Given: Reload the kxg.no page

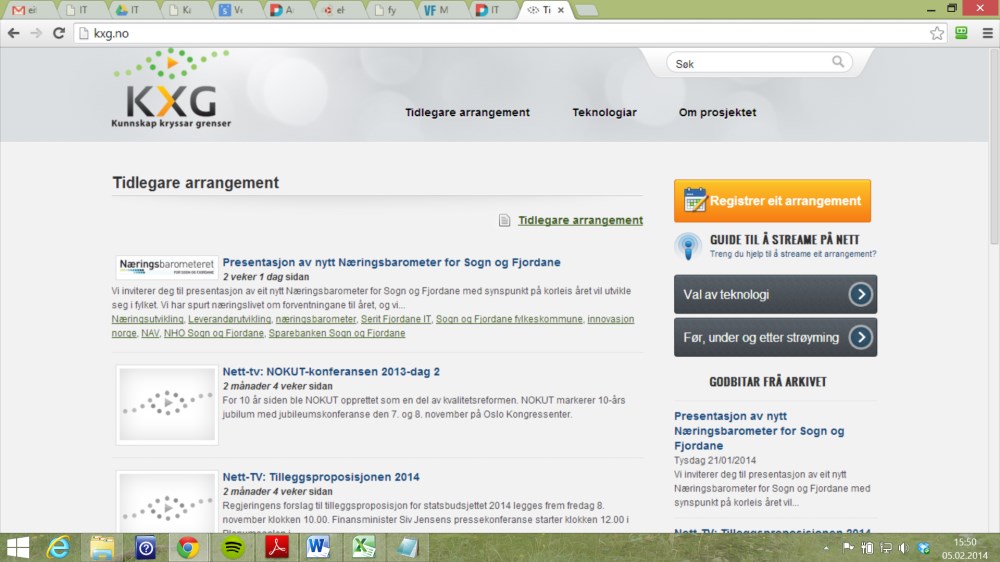Looking at the screenshot, I should [59, 33].
